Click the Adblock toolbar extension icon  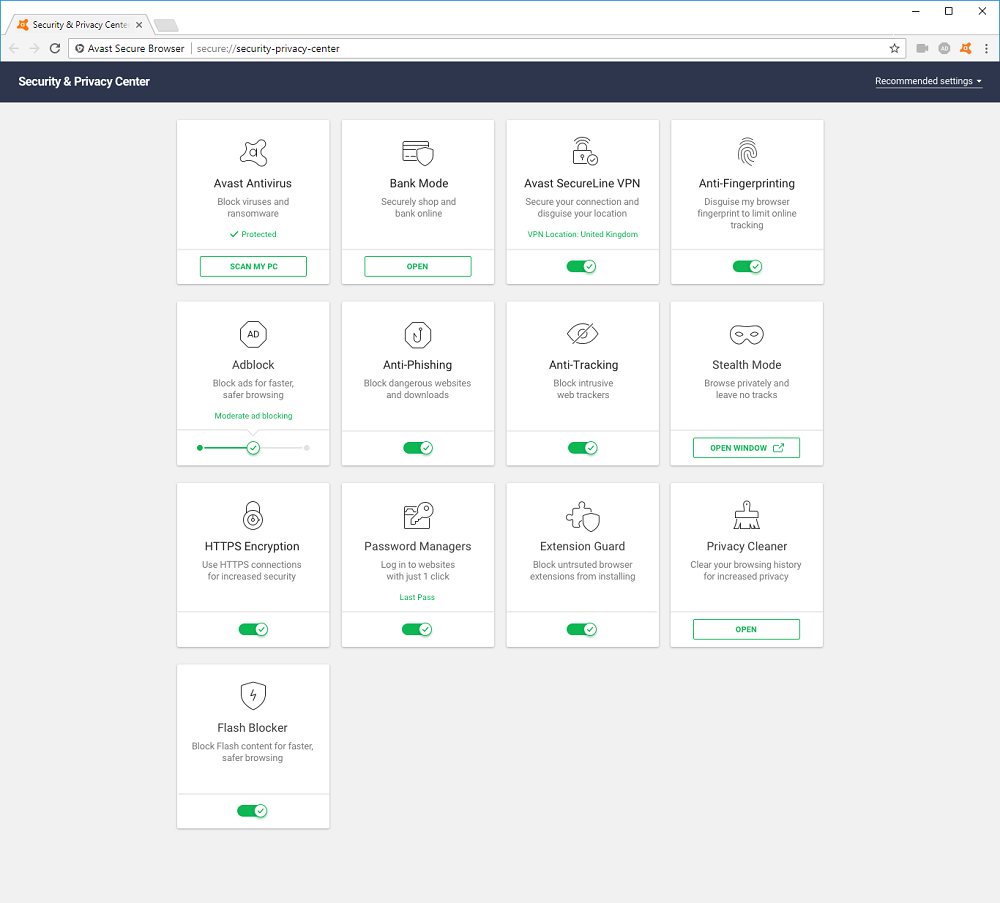[945, 48]
